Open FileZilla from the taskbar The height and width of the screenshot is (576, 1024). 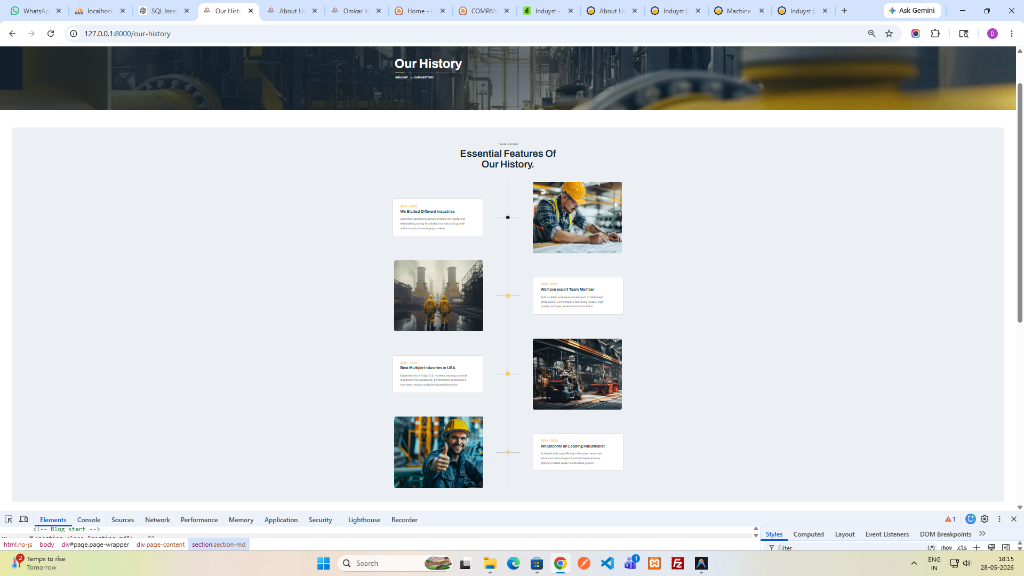coord(678,563)
